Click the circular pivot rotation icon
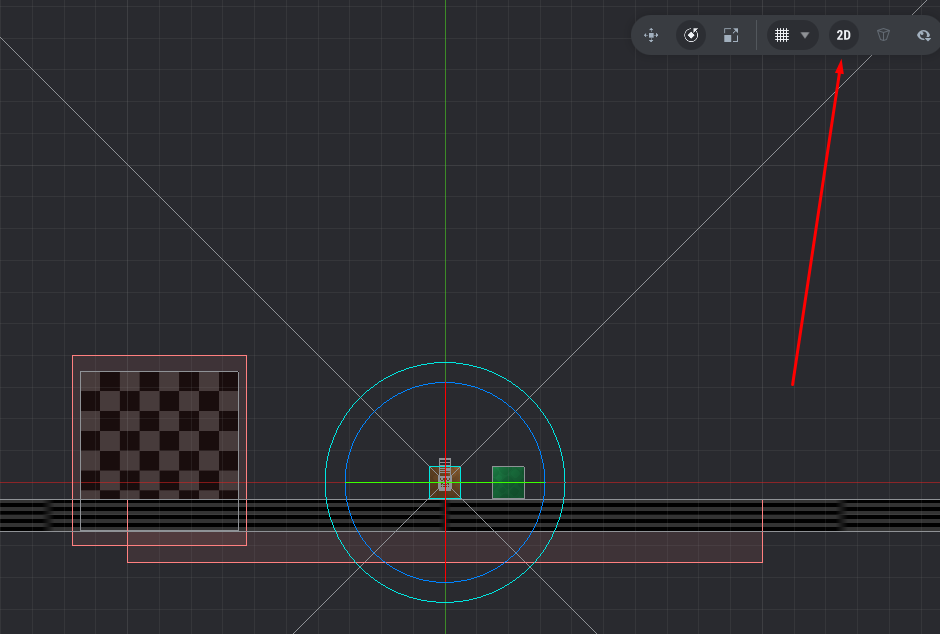The image size is (940, 634). pos(691,35)
